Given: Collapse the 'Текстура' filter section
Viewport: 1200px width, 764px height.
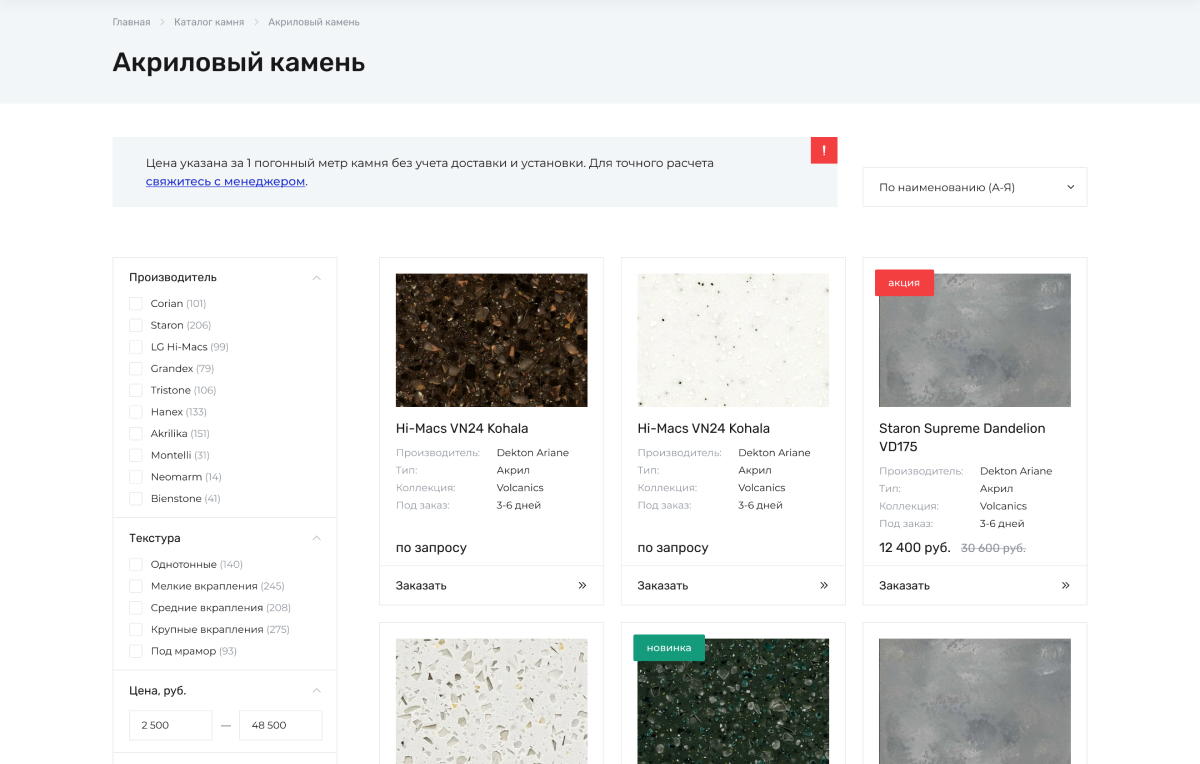Looking at the screenshot, I should click(316, 538).
